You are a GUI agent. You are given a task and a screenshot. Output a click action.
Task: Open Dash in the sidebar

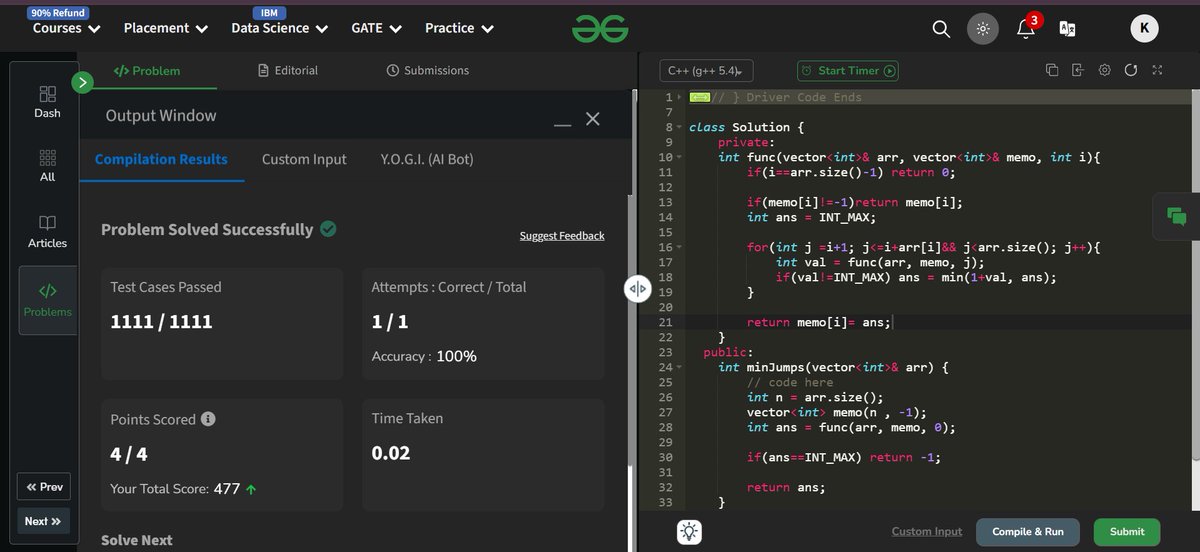47,102
